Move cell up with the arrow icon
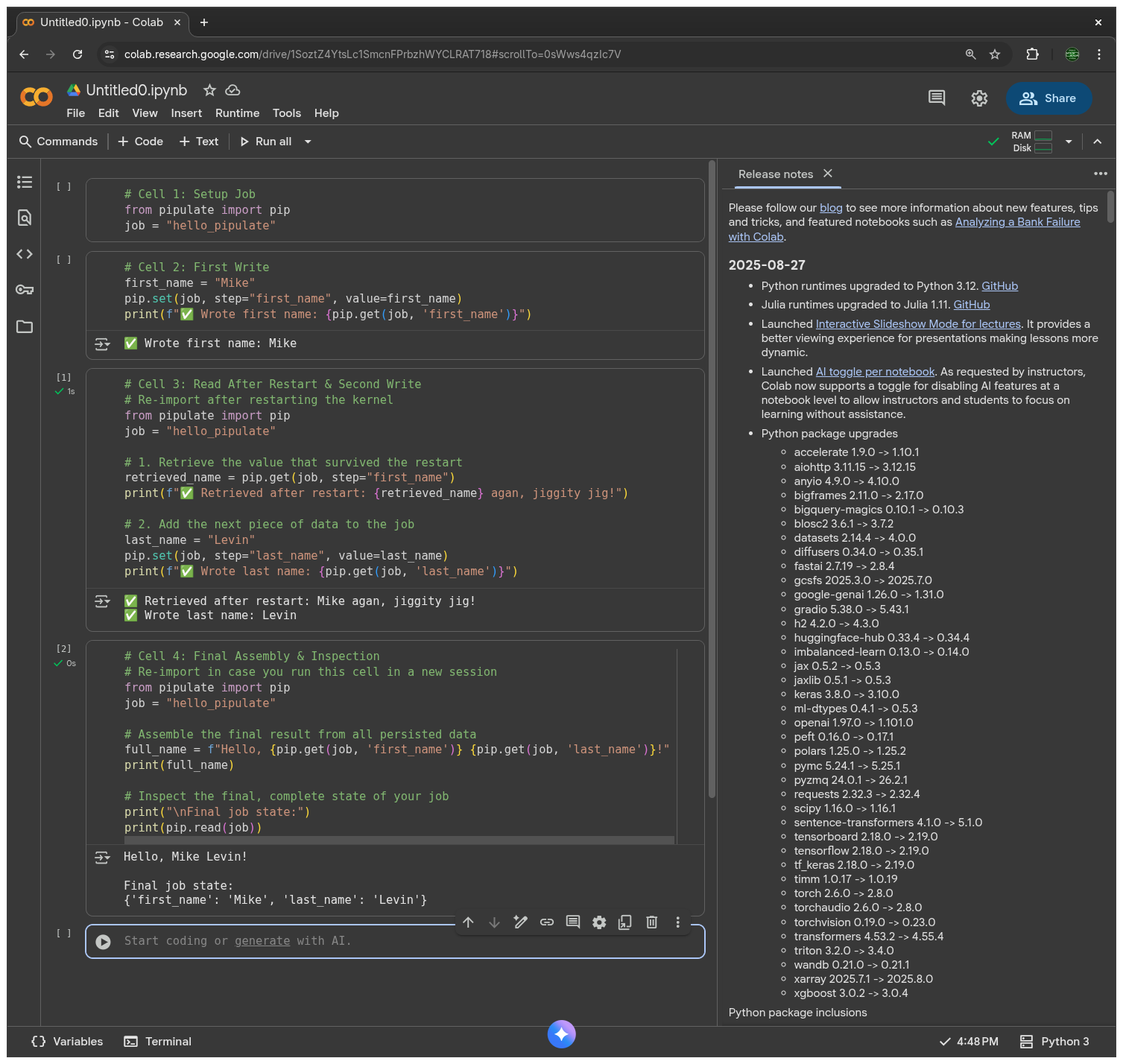This screenshot has height=1064, width=1123. pos(468,922)
